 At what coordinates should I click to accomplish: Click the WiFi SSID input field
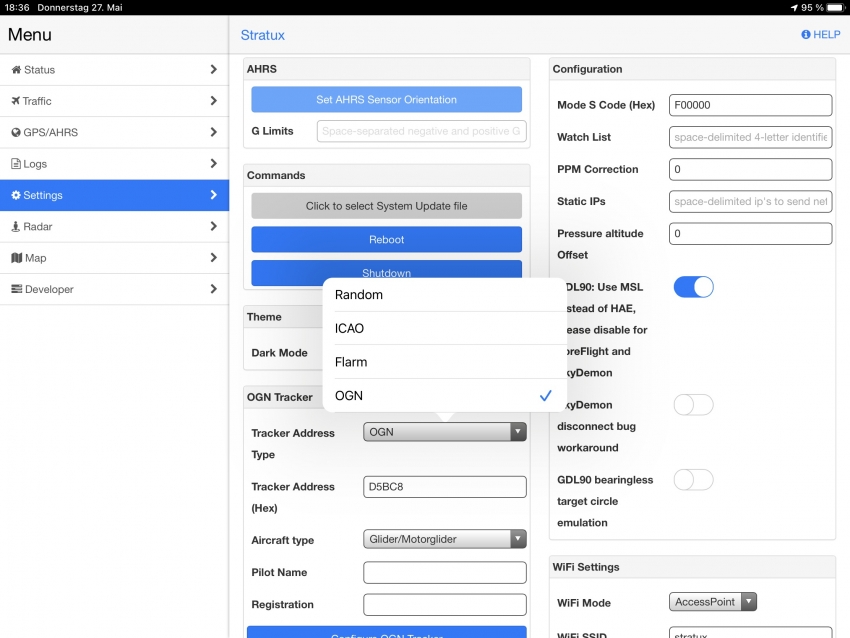[x=750, y=633]
